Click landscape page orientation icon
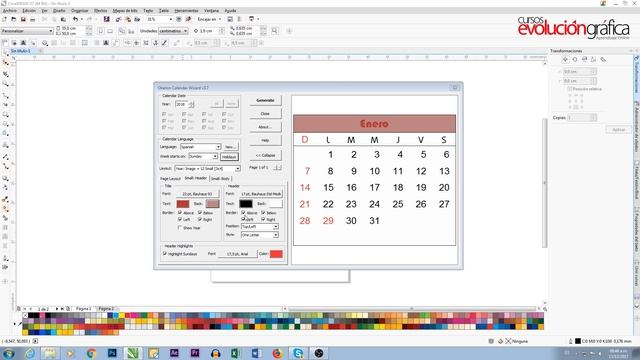The image size is (640, 360). pos(110,31)
